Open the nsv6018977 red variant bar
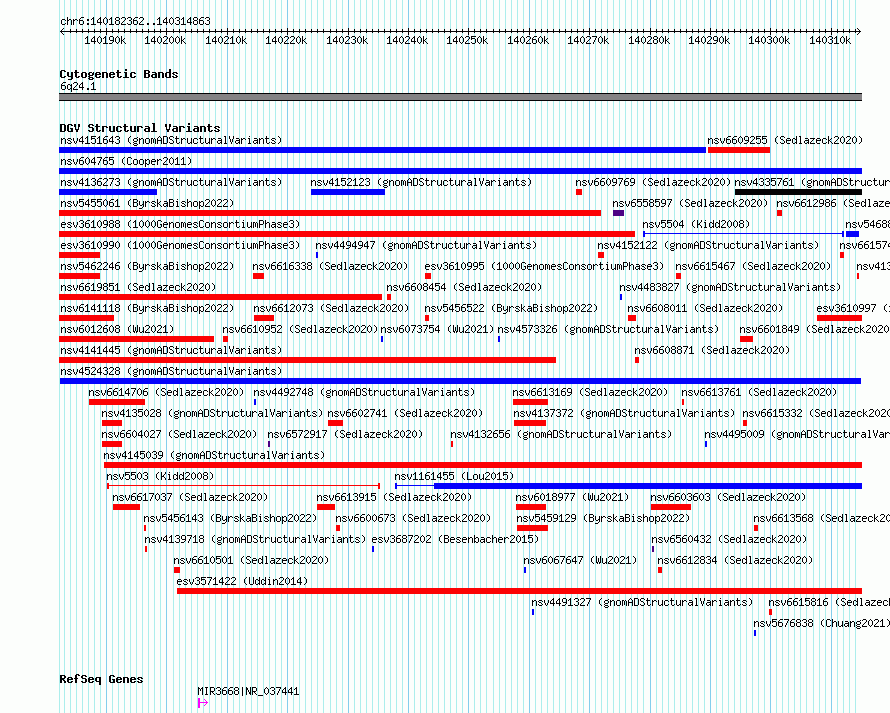Screen dimensions: 890x713 tap(531, 507)
